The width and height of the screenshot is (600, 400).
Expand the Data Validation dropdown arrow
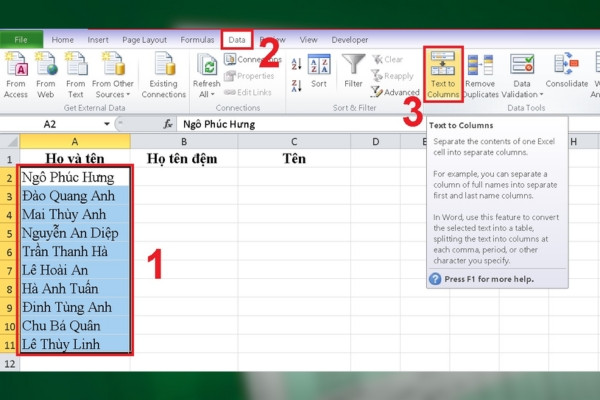pos(541,94)
